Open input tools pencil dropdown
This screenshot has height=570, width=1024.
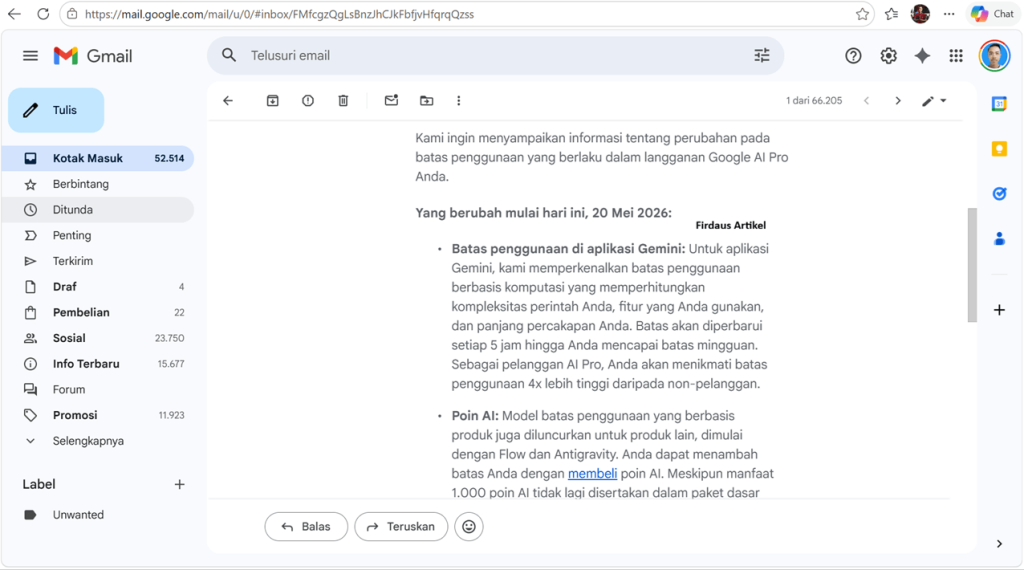(934, 101)
